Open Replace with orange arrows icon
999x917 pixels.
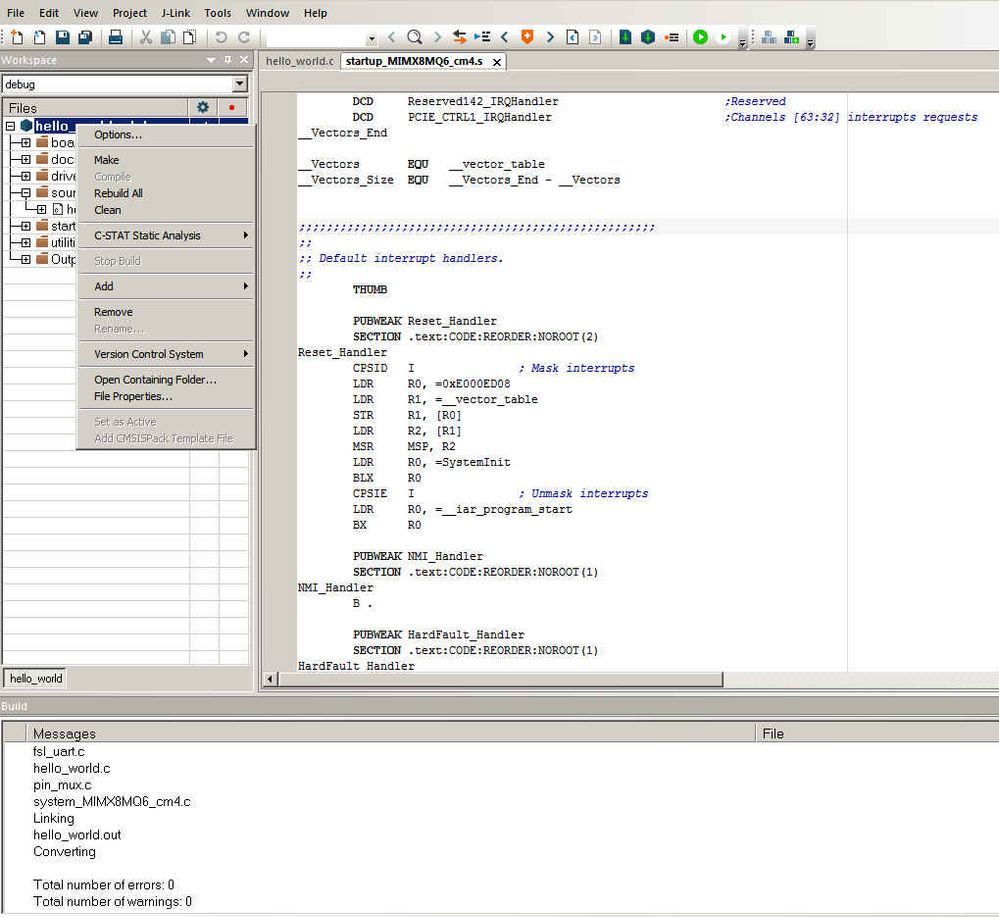[459, 37]
